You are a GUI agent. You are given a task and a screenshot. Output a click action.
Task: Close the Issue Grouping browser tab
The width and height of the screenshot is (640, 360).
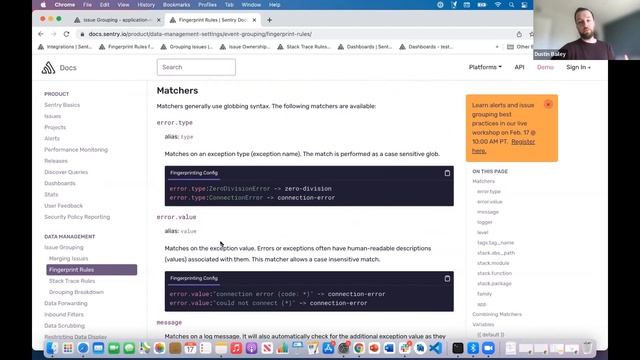coord(159,20)
